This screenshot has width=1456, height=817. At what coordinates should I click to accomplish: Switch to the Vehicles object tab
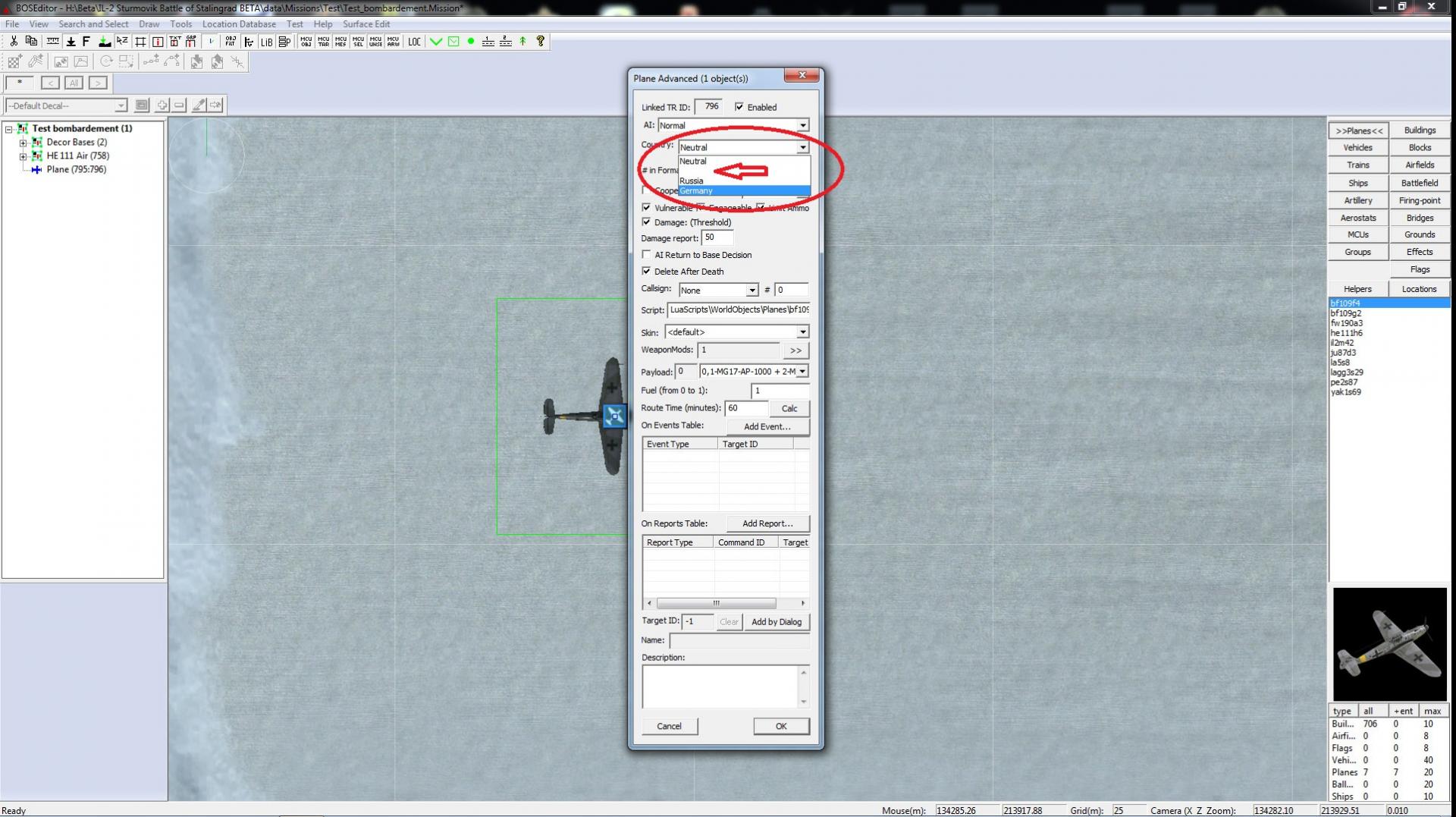coord(1358,148)
